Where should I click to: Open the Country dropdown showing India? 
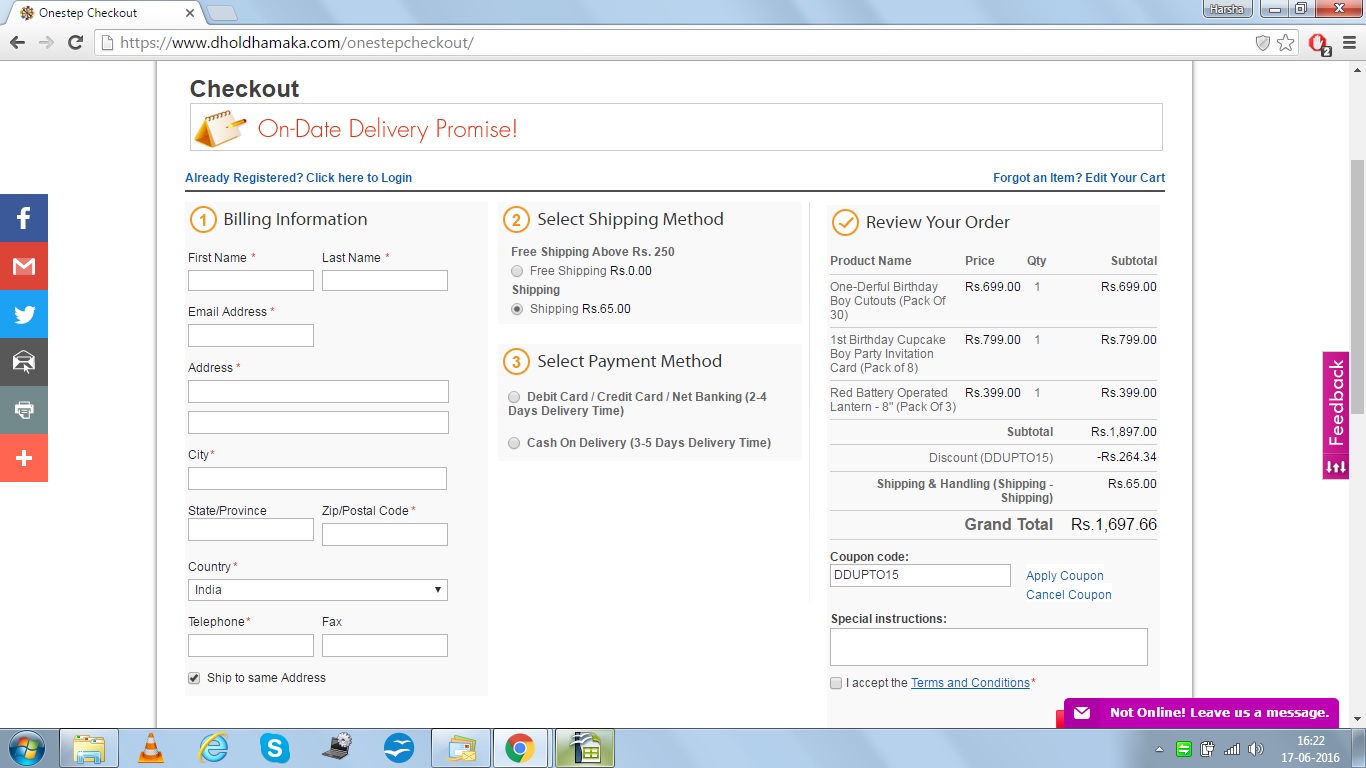click(x=317, y=590)
